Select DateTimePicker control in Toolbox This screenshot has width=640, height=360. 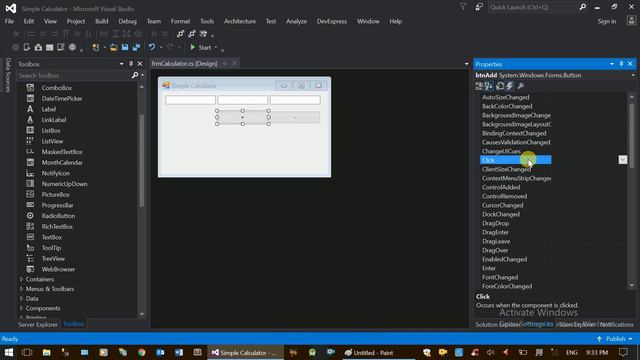[x=62, y=98]
